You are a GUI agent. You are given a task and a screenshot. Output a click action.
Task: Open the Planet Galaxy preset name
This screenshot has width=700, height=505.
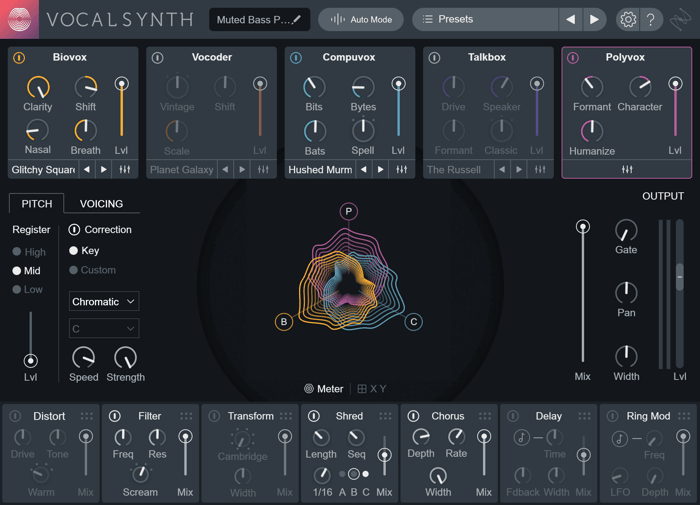[x=182, y=170]
